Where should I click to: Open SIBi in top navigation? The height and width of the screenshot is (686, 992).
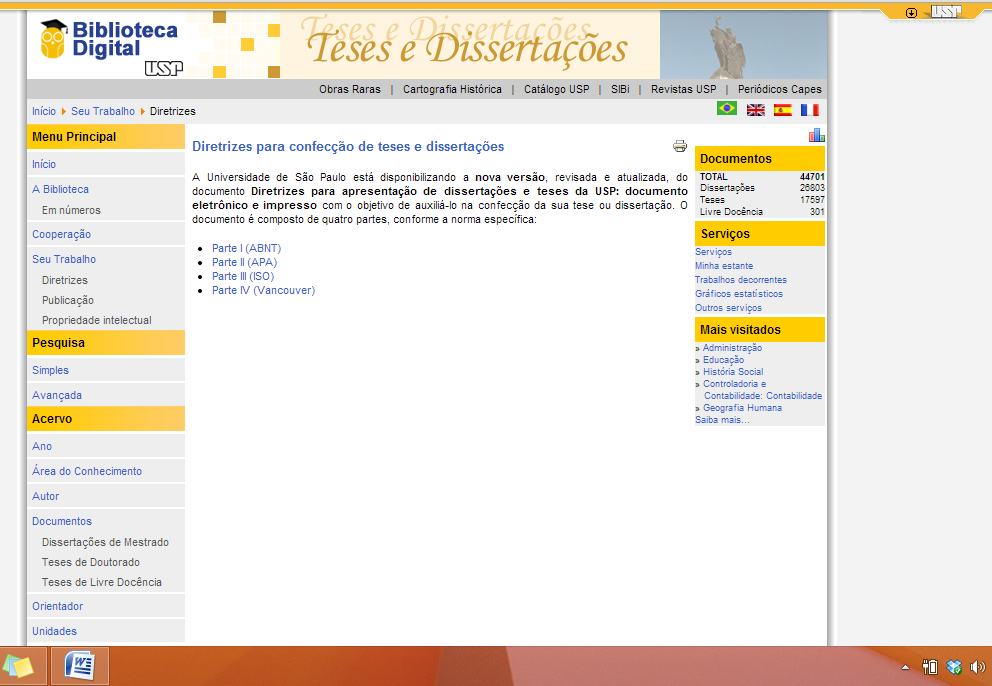click(620, 89)
